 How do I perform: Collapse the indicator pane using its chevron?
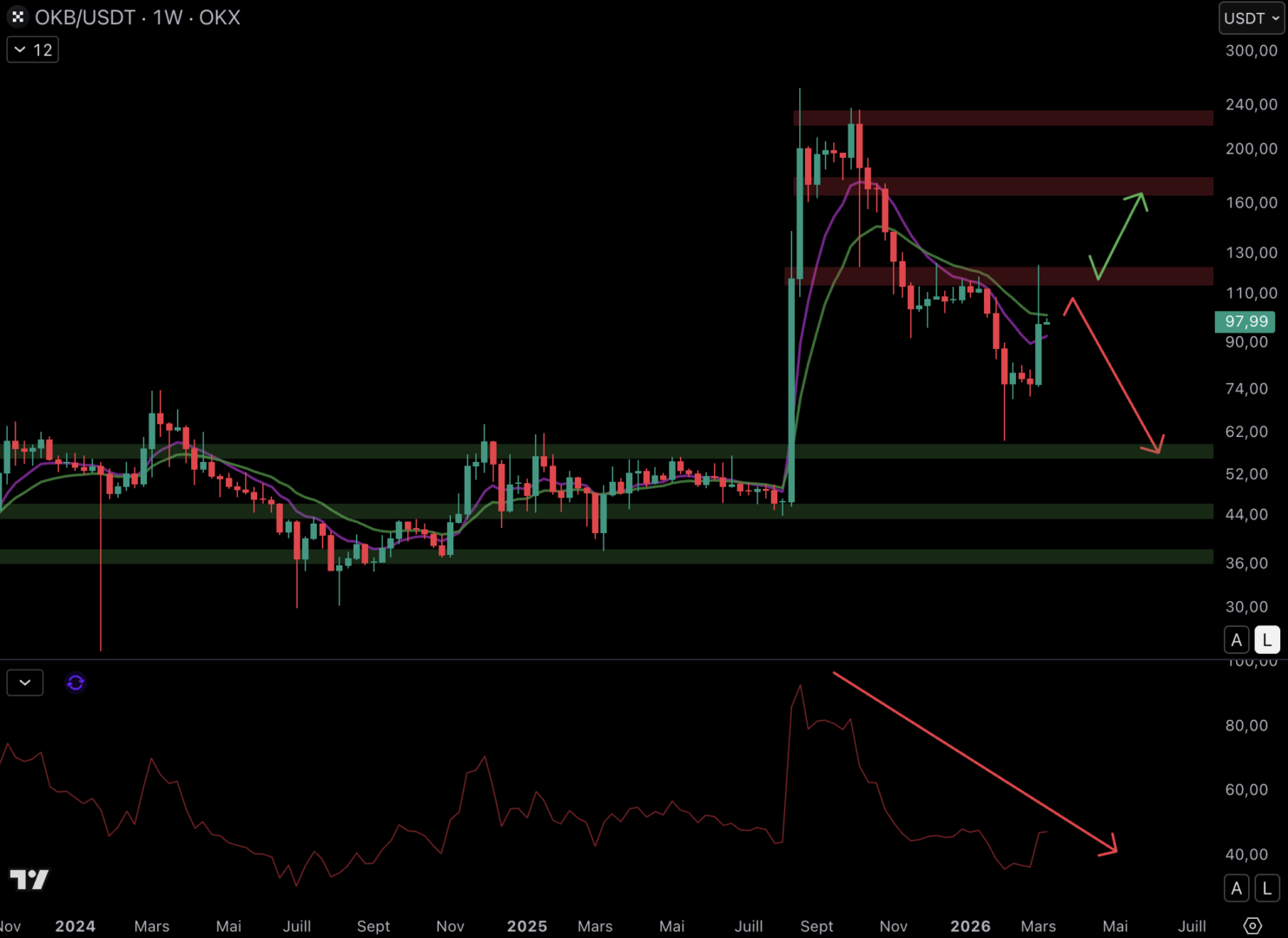(x=25, y=683)
